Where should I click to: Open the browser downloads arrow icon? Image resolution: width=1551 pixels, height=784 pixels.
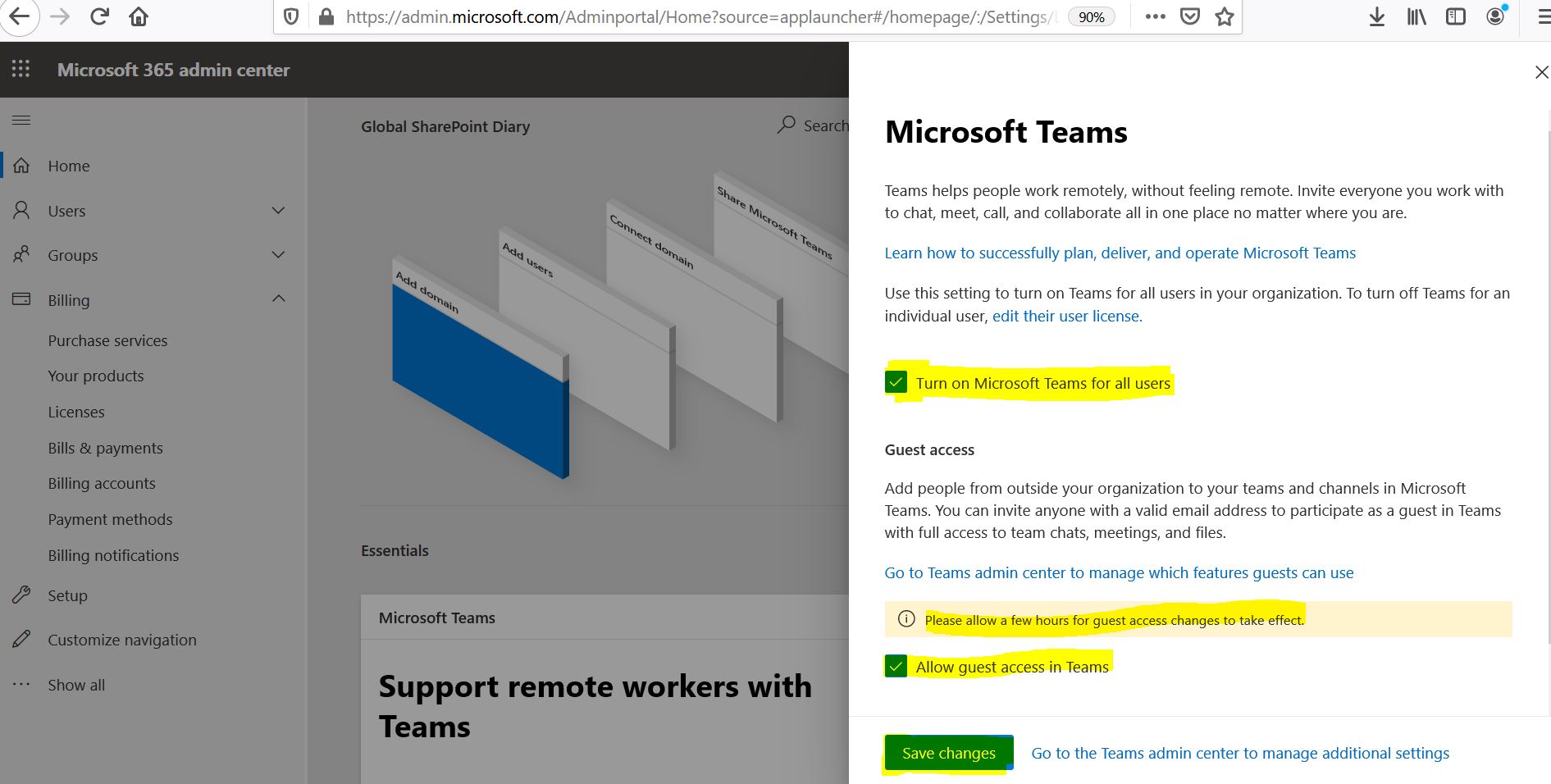(x=1377, y=16)
